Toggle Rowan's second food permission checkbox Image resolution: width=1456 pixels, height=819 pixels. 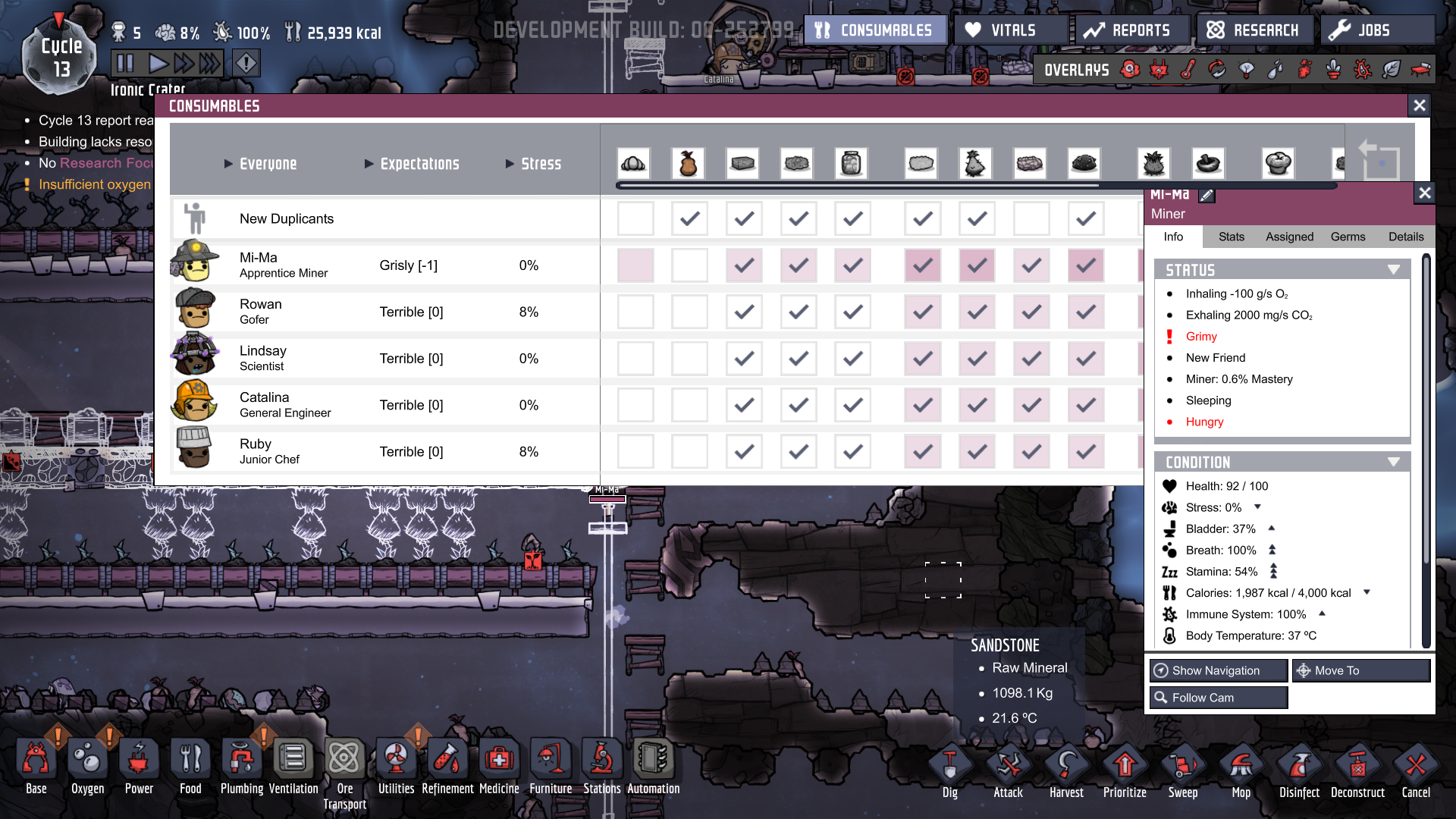coord(689,312)
